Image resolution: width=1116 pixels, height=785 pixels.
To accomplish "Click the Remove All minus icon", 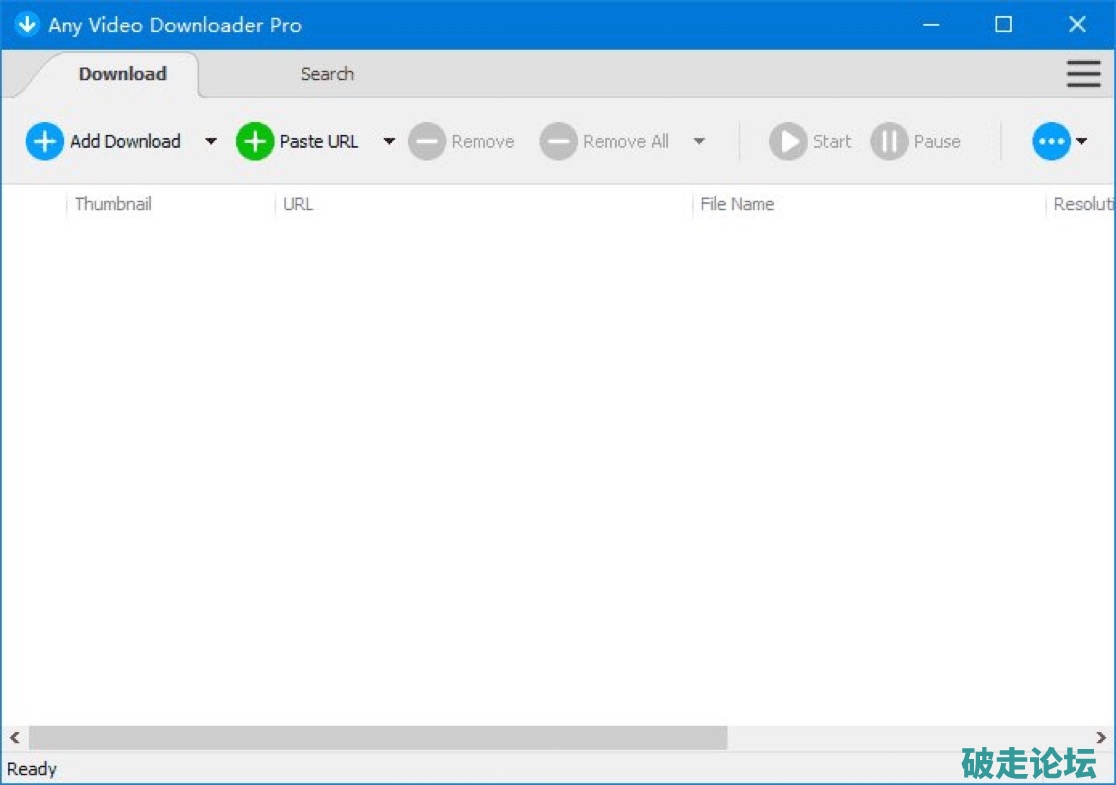I will [558, 142].
